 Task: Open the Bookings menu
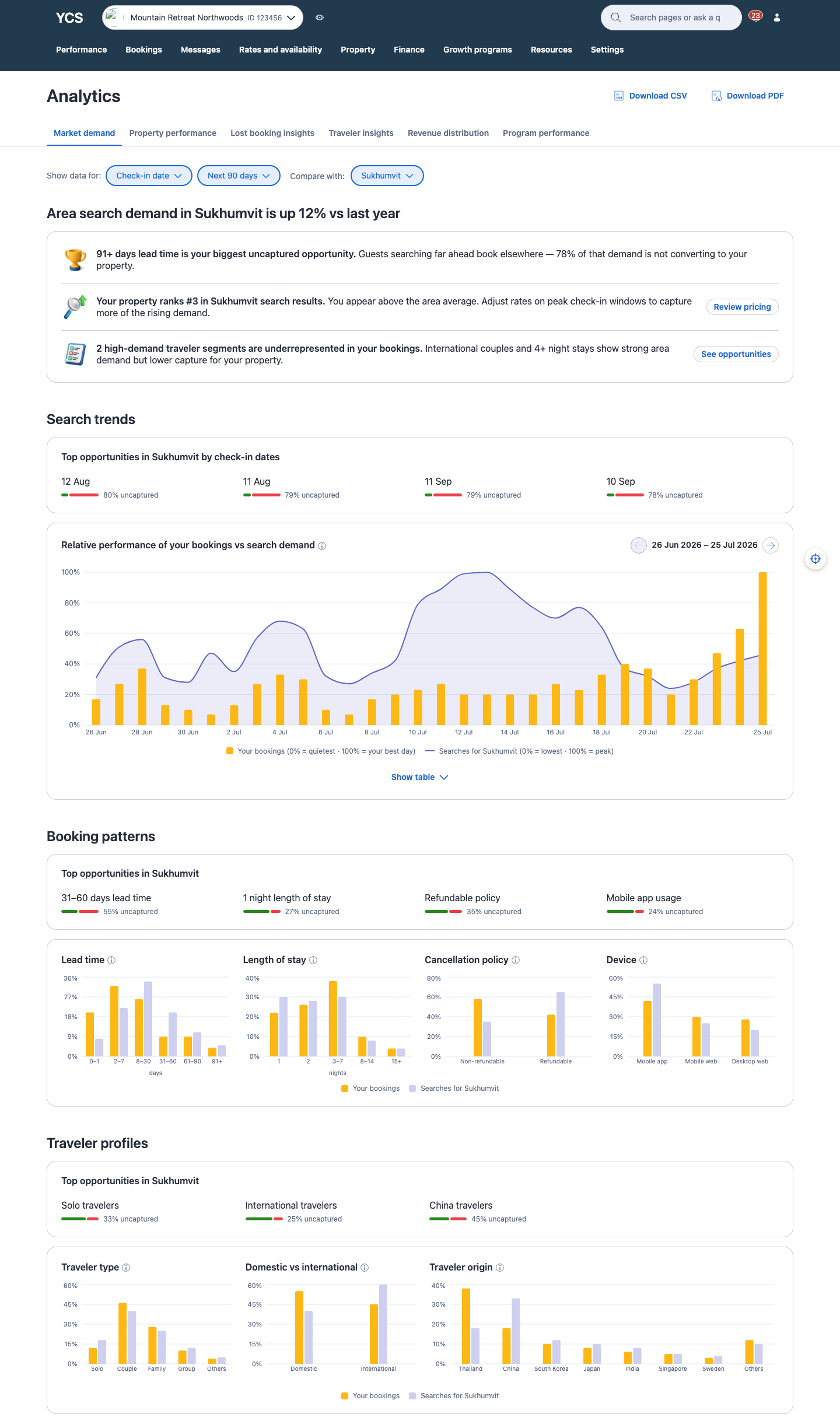click(143, 50)
